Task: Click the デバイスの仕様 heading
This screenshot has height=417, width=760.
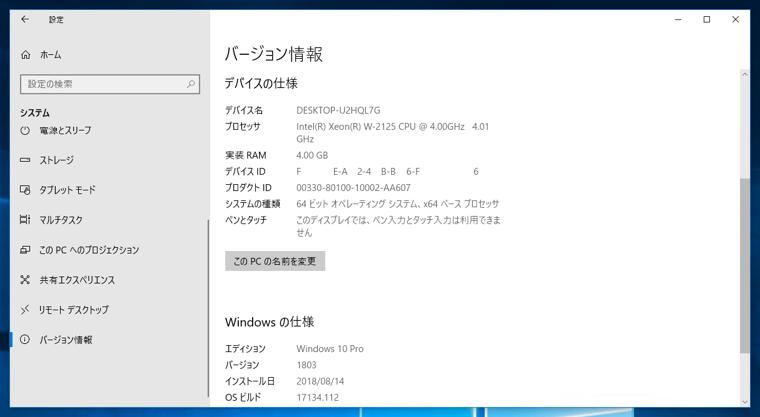Action: pos(261,83)
